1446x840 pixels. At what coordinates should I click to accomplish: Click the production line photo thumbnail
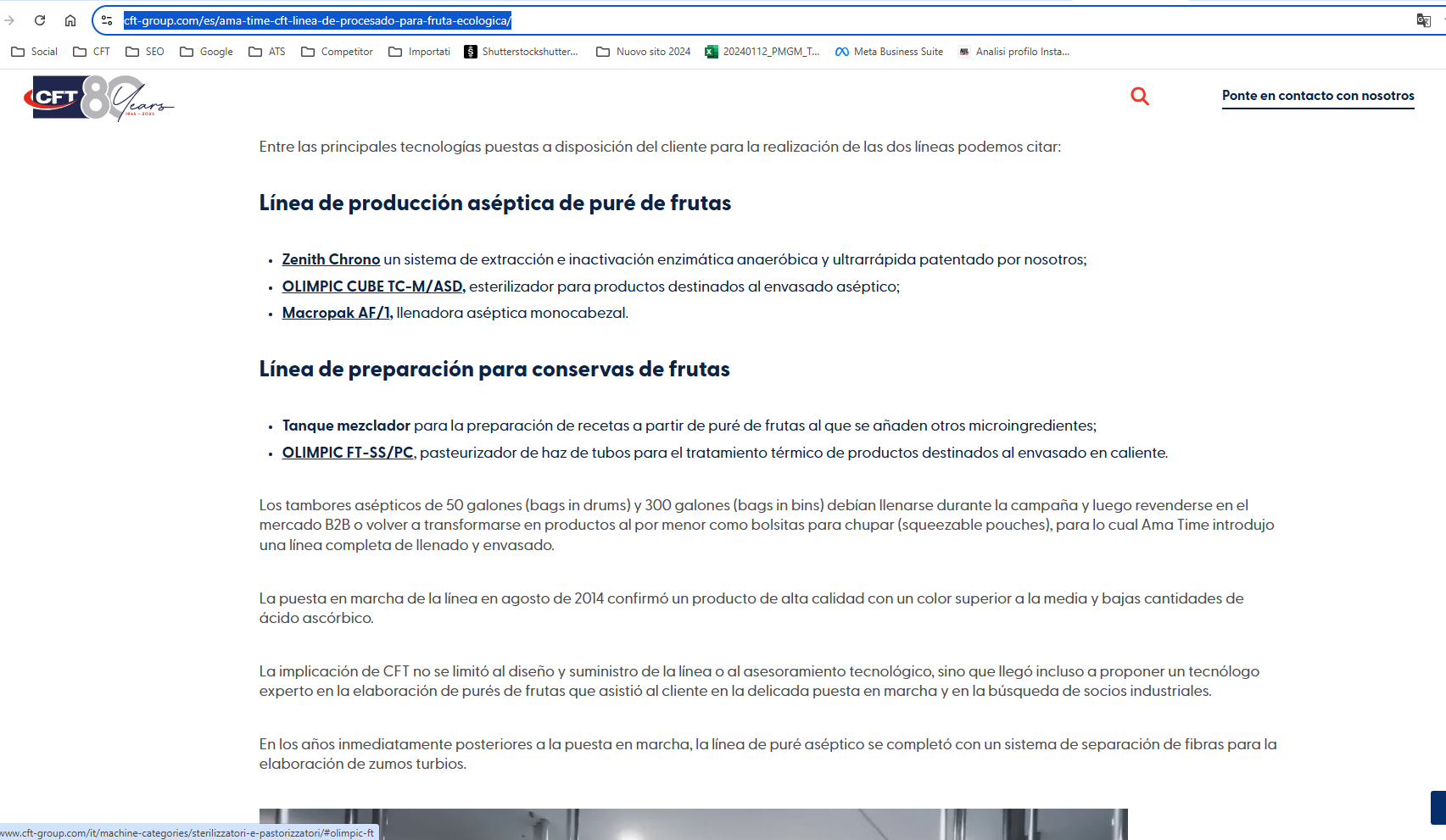tap(694, 824)
